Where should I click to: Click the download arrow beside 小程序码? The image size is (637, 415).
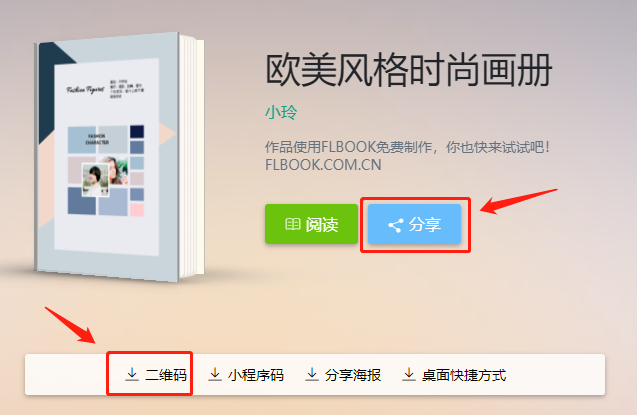(x=215, y=374)
